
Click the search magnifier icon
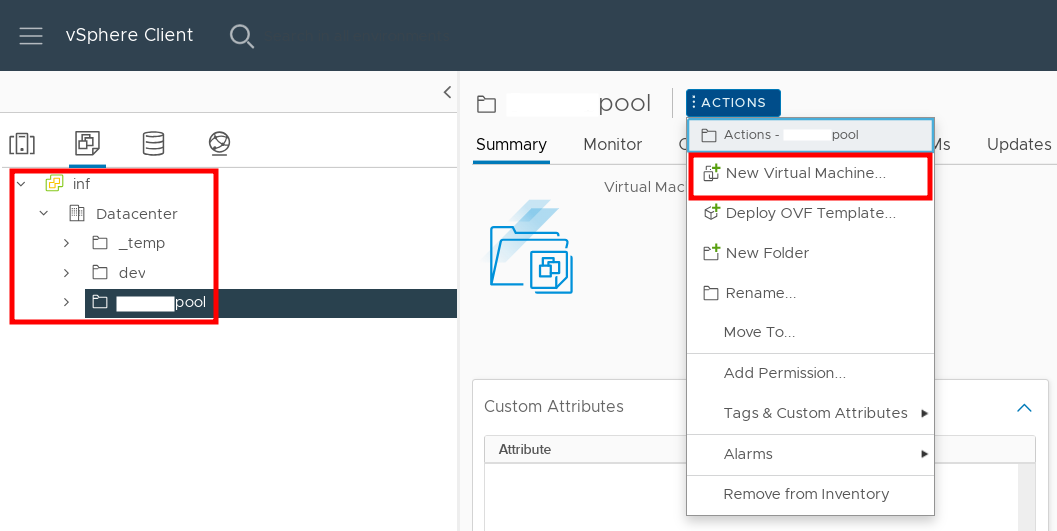point(241,36)
